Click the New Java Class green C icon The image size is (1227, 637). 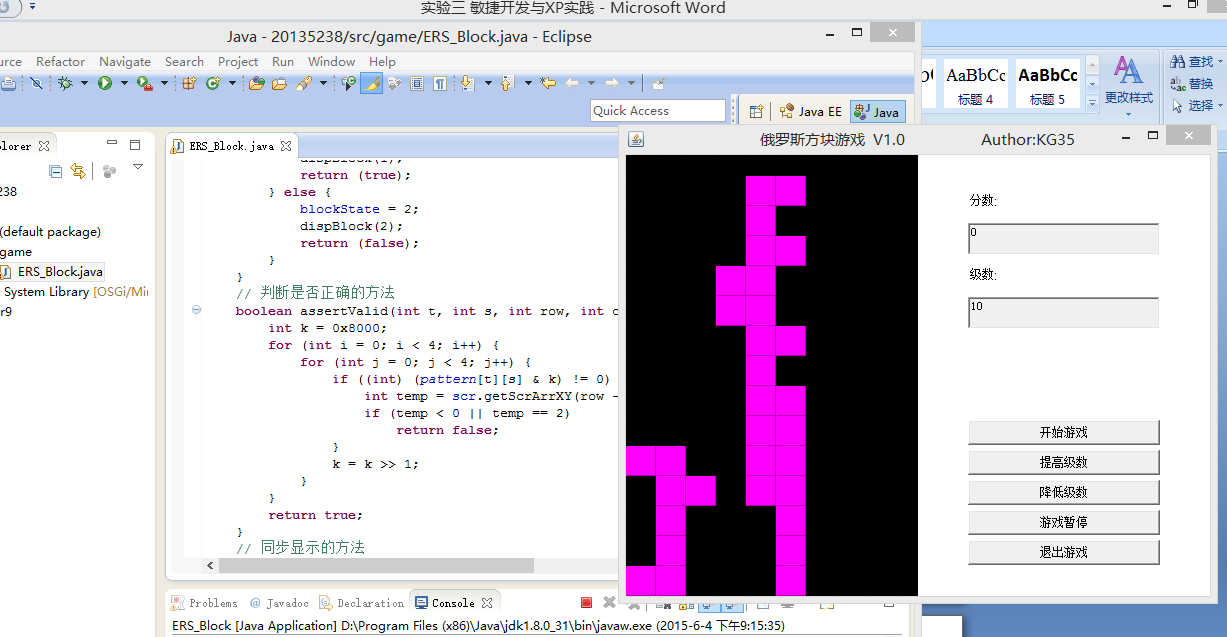[x=212, y=83]
